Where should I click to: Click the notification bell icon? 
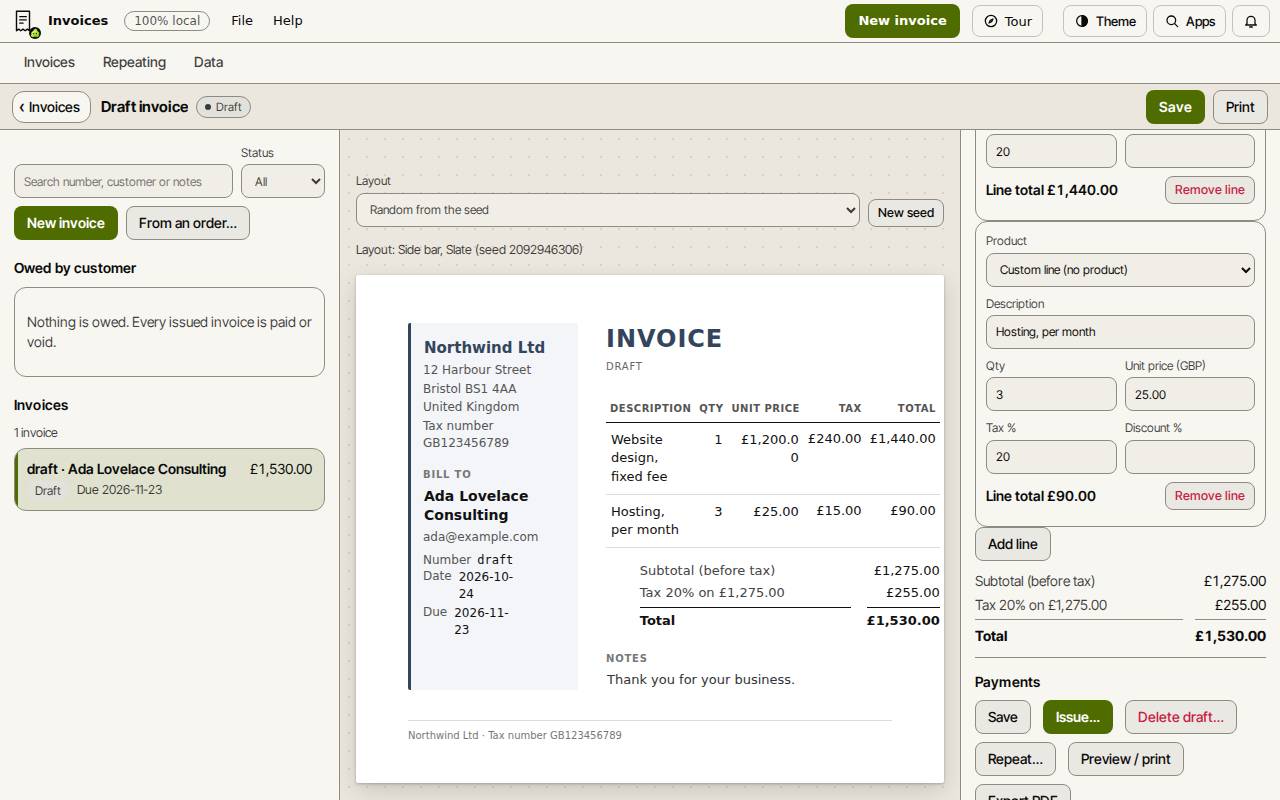point(1250,21)
